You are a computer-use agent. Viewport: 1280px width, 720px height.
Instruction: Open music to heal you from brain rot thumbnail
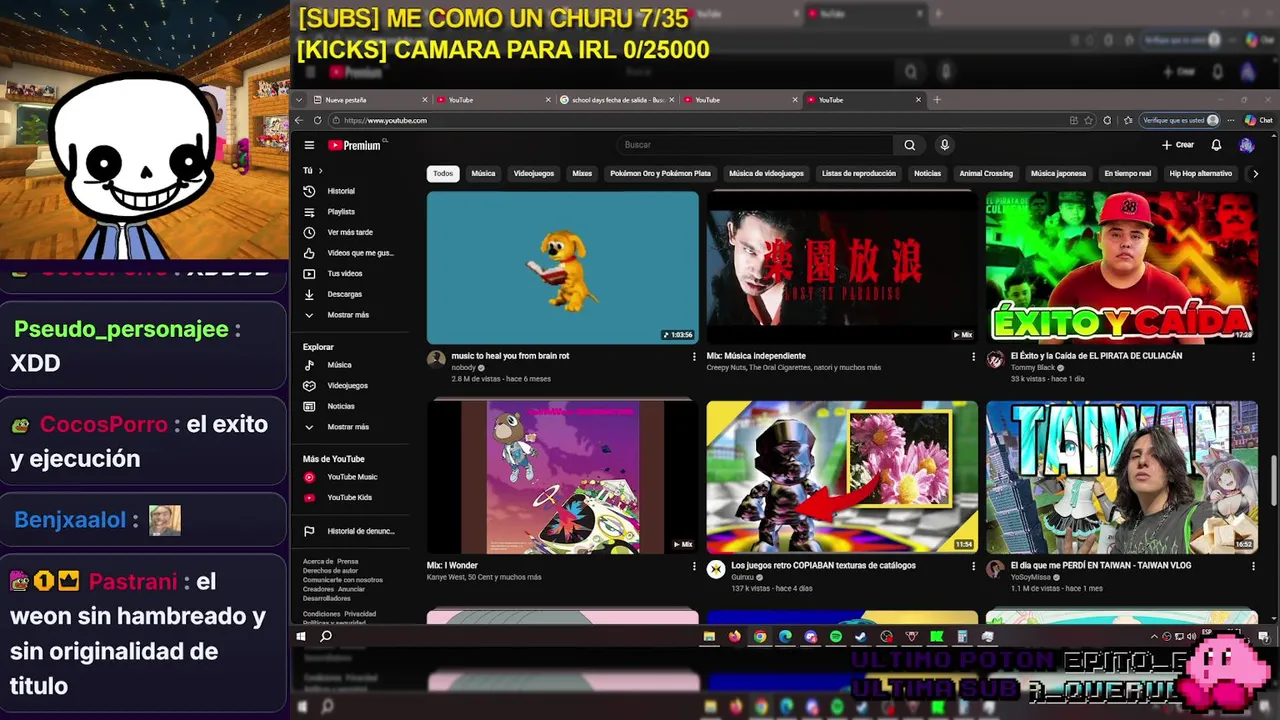[563, 268]
